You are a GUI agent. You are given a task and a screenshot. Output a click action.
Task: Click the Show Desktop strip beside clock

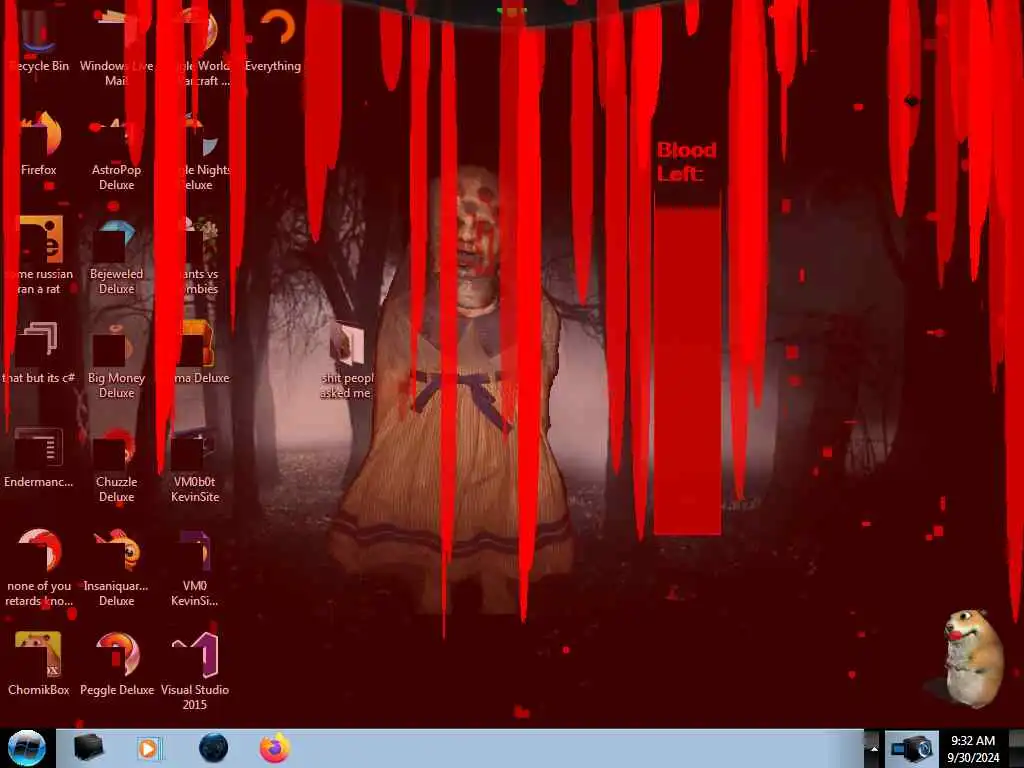(x=1016, y=748)
